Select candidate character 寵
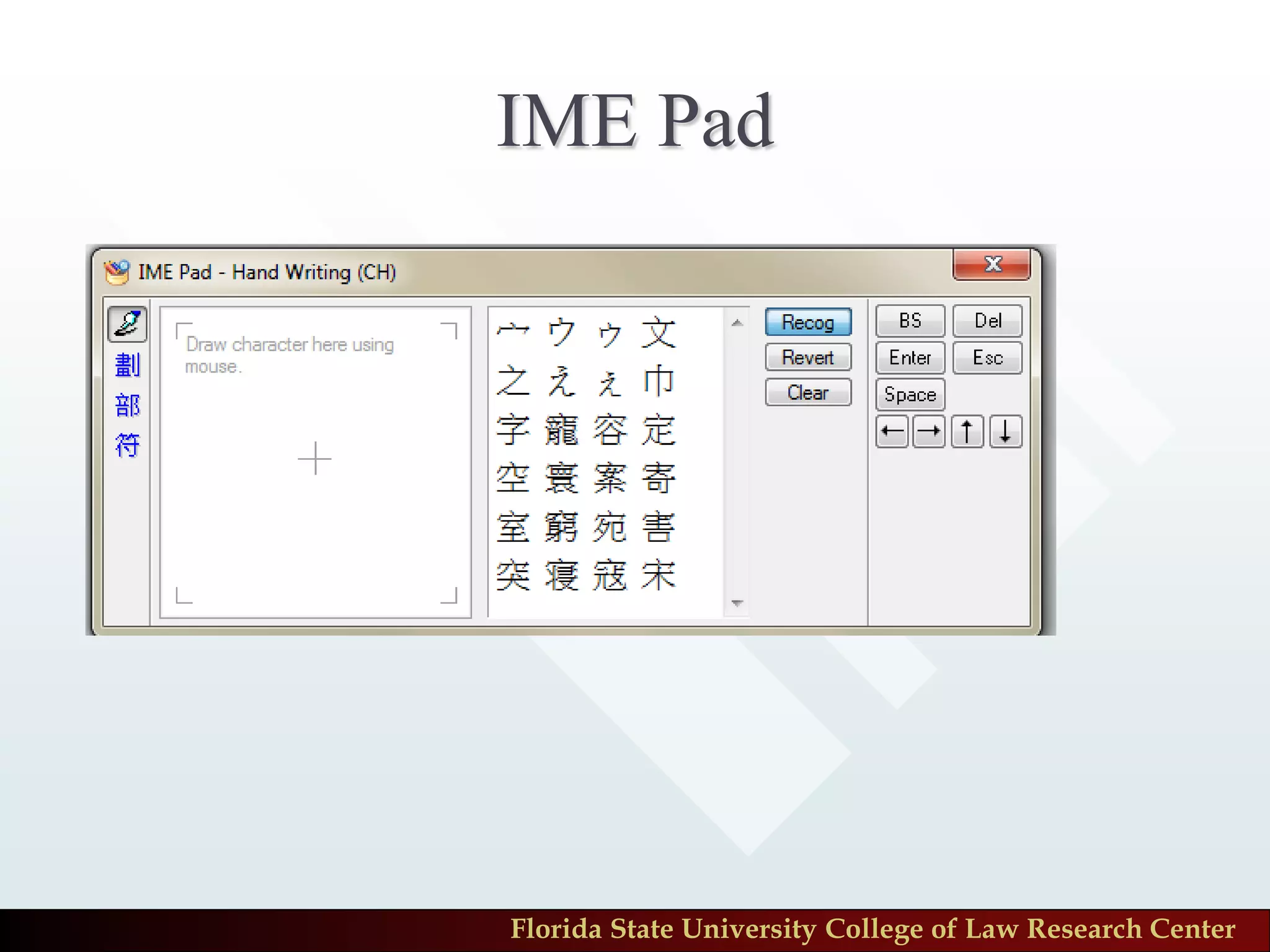This screenshot has height=952, width=1270. click(562, 430)
